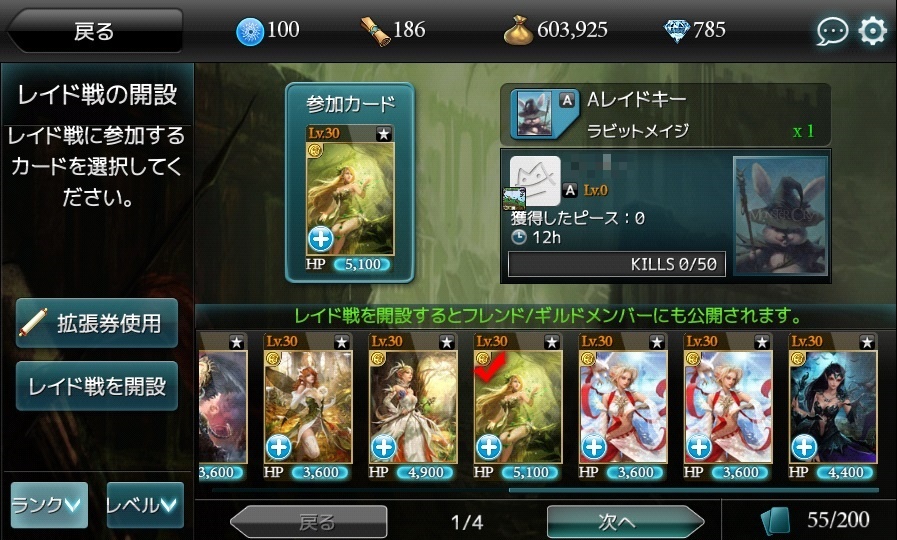This screenshot has height=540, width=897.
Task: Select the dark witch HP 4,400 card
Action: pos(833,407)
